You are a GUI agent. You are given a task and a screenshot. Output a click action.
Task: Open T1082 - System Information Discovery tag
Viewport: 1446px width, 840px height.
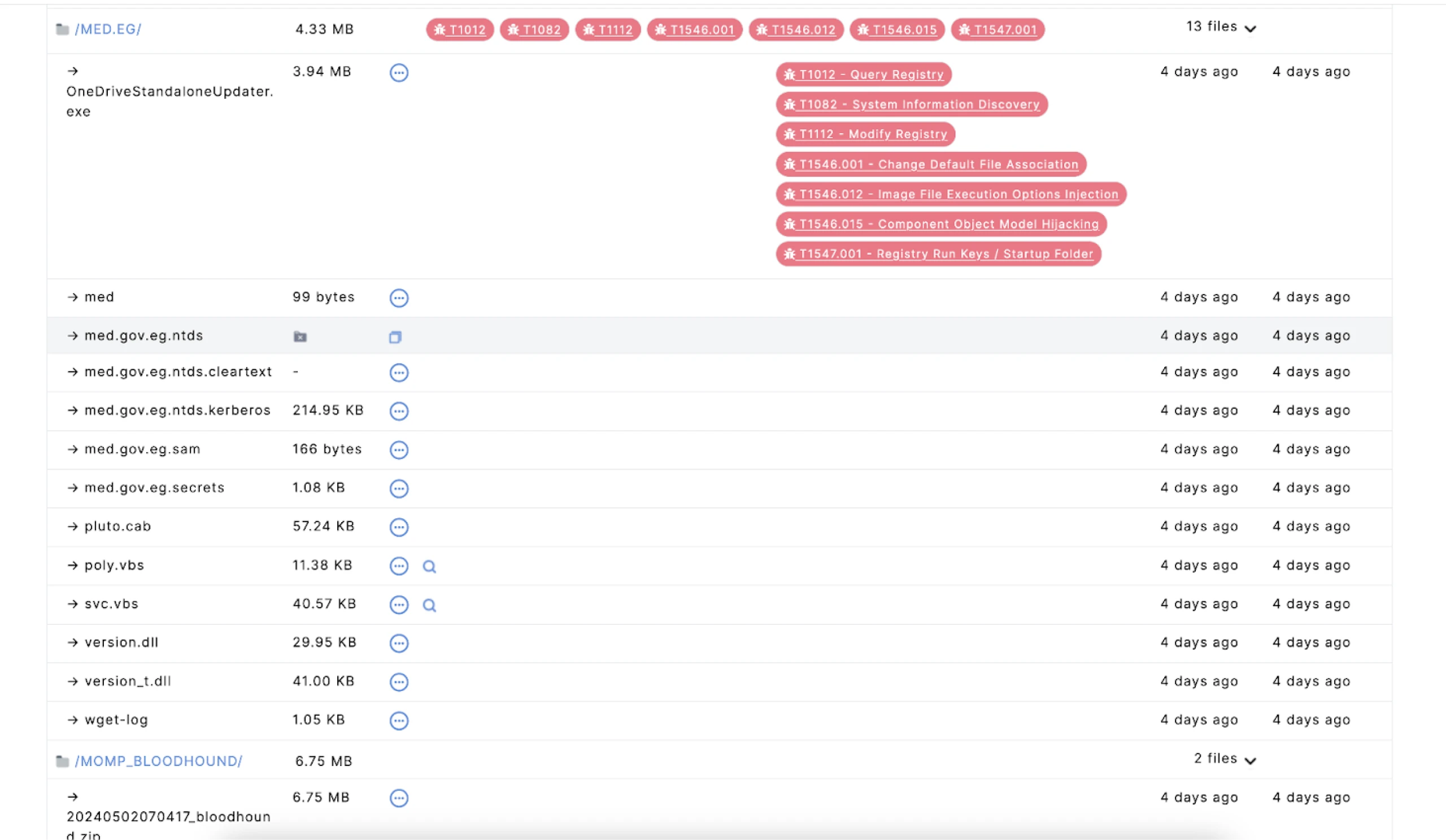912,104
